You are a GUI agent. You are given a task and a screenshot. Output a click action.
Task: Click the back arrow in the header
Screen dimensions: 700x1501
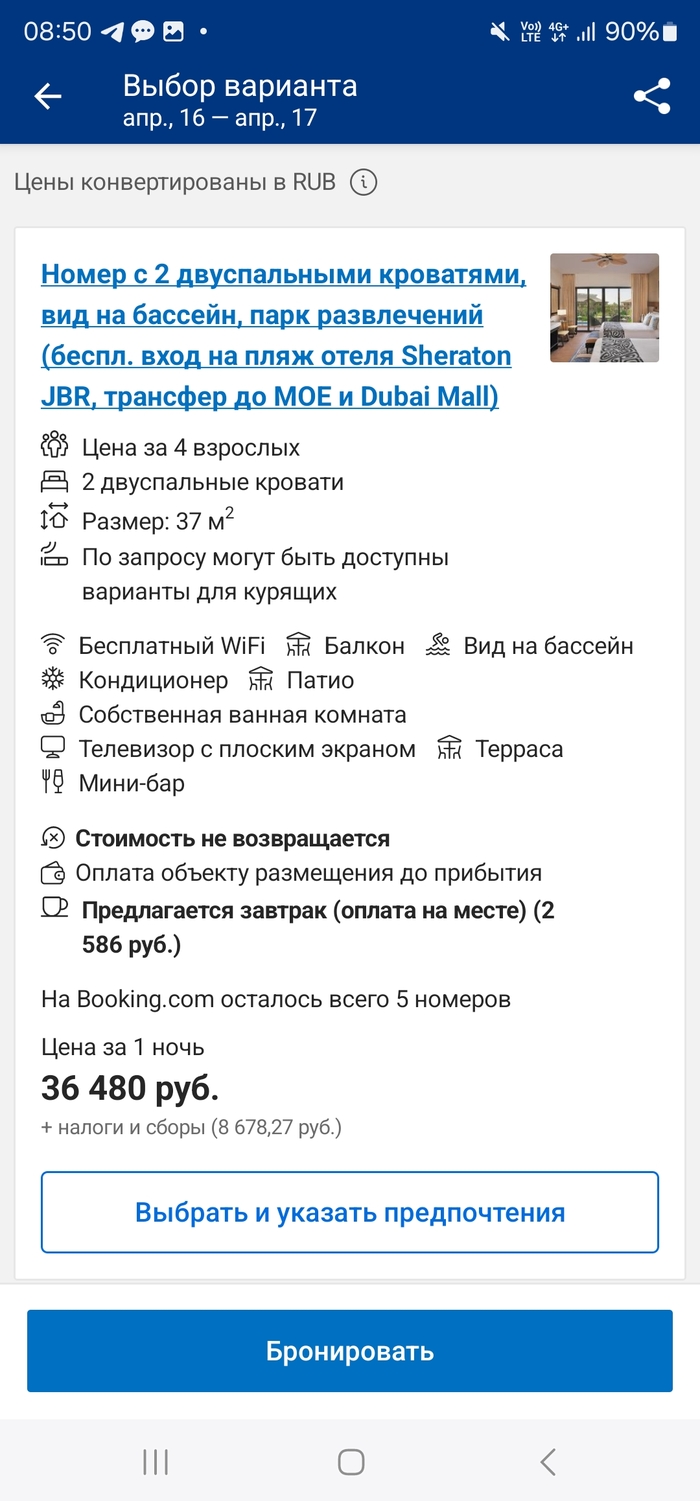click(46, 96)
